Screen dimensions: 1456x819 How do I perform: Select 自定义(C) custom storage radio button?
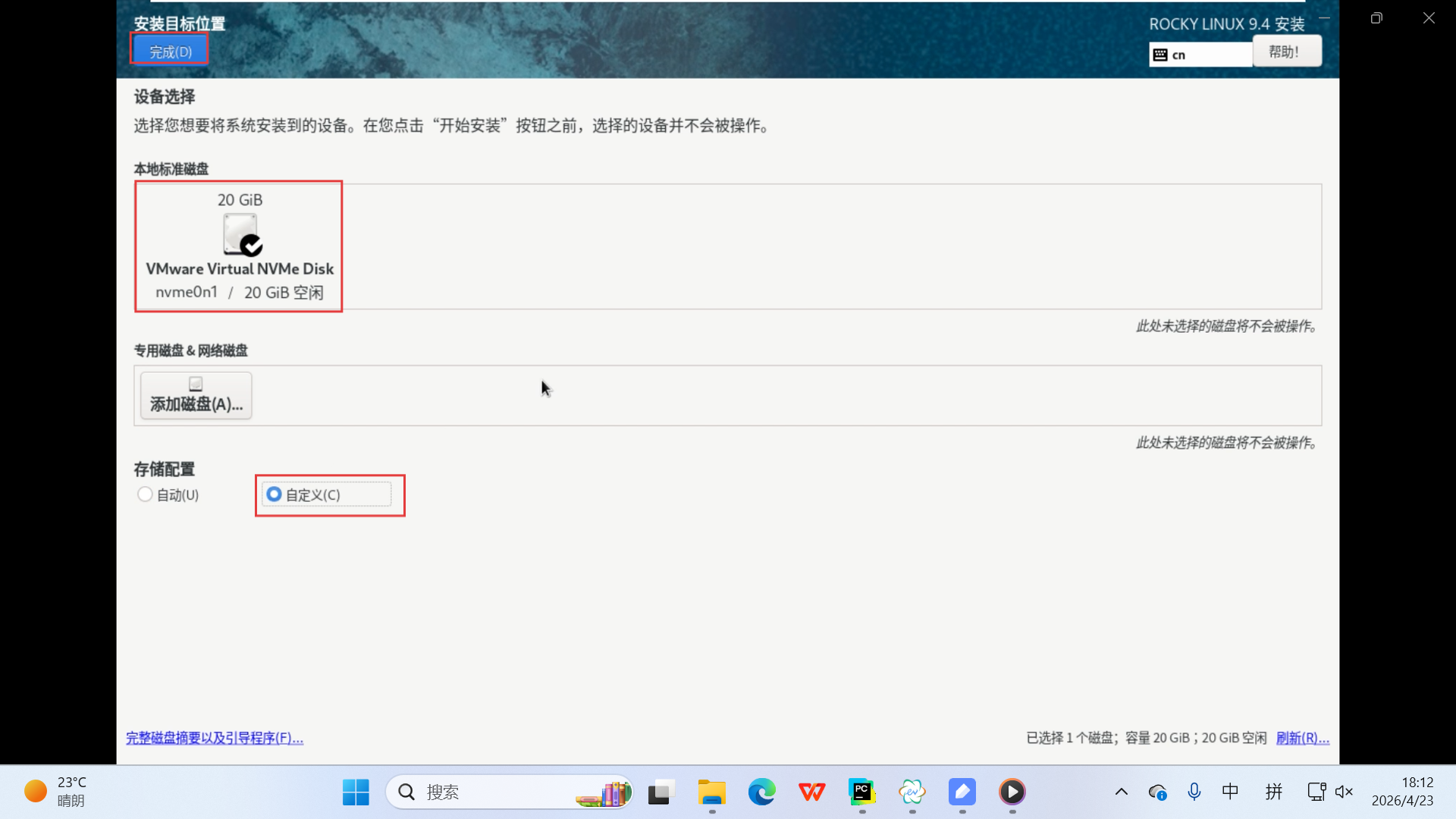[274, 494]
